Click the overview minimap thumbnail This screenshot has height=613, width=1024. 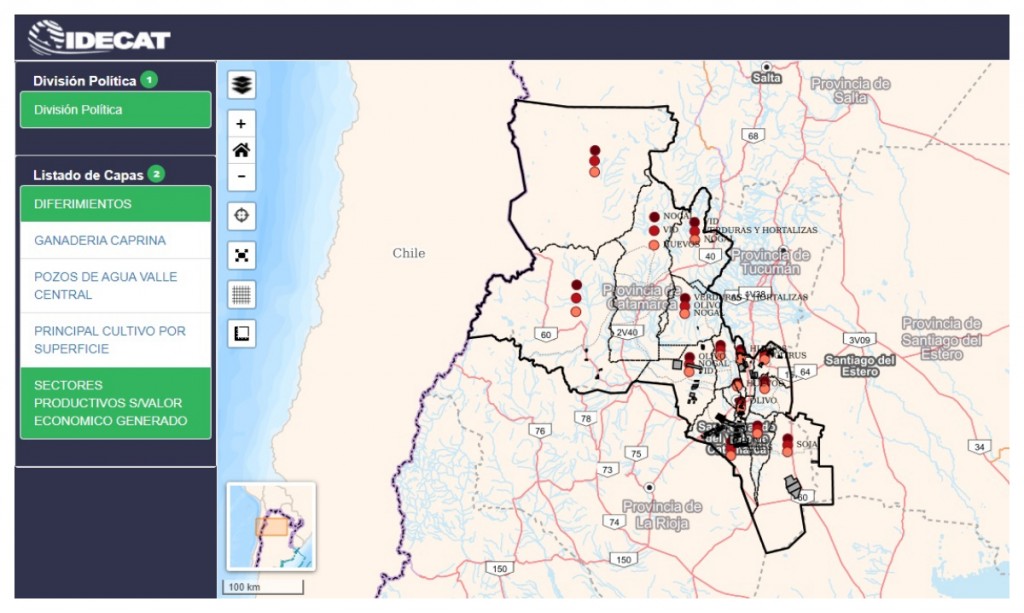tap(271, 526)
